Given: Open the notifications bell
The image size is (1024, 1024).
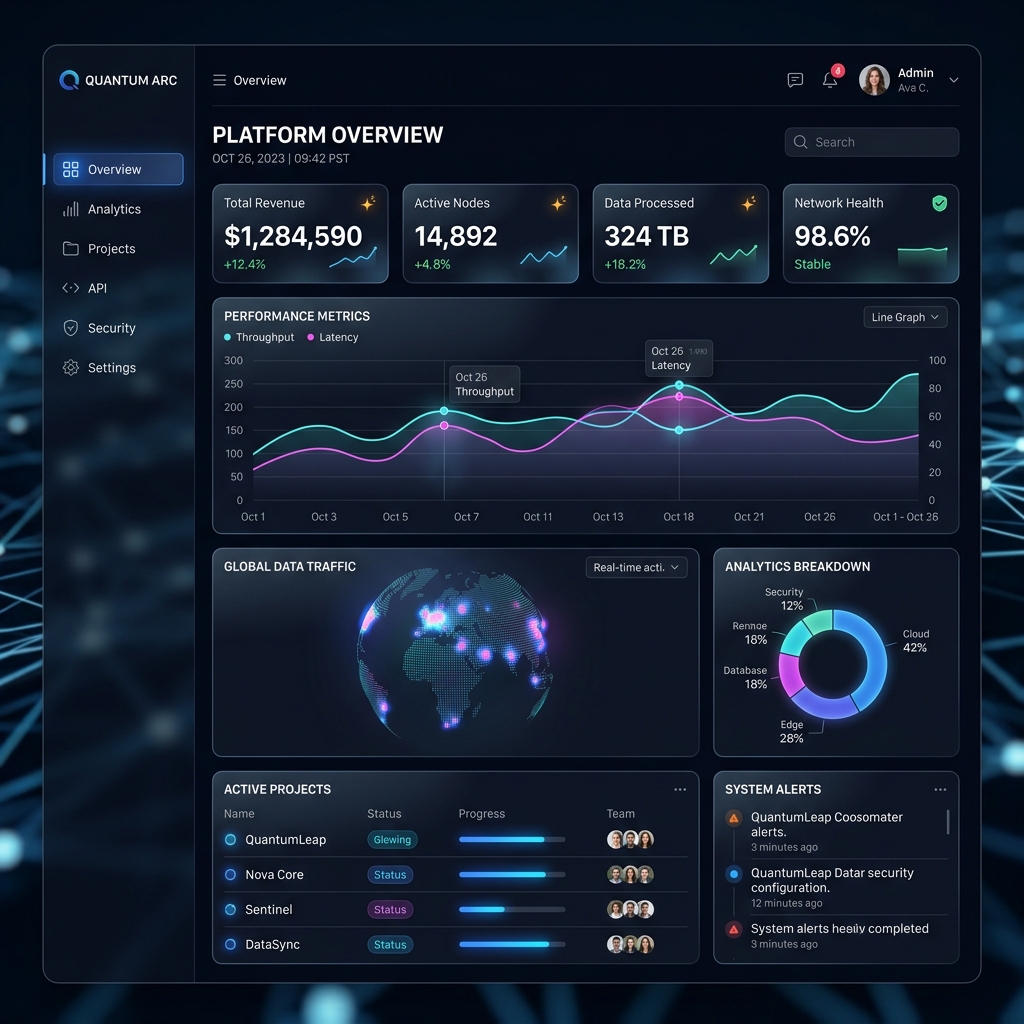Looking at the screenshot, I should point(830,80).
